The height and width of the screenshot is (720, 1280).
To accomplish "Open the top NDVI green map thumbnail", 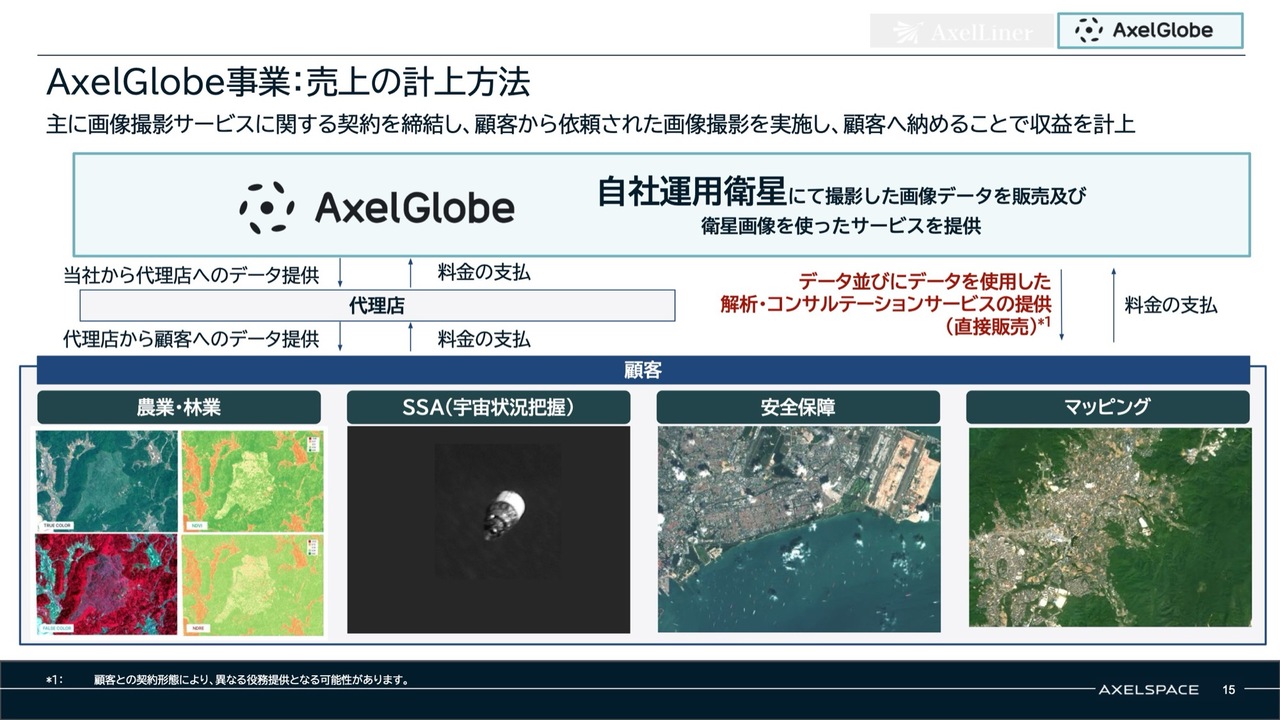I will (252, 481).
